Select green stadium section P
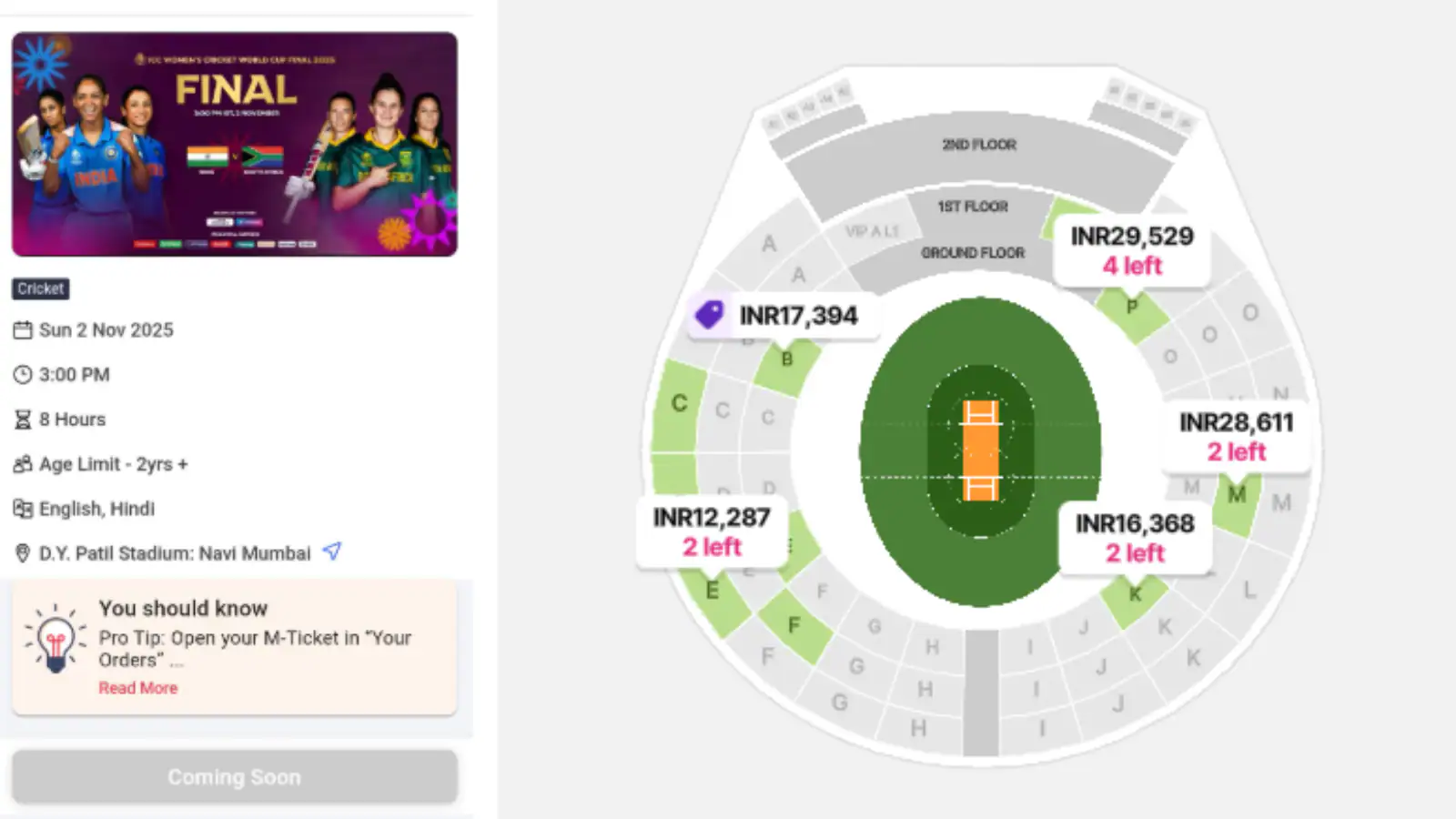This screenshot has width=1456, height=819. tap(1132, 308)
